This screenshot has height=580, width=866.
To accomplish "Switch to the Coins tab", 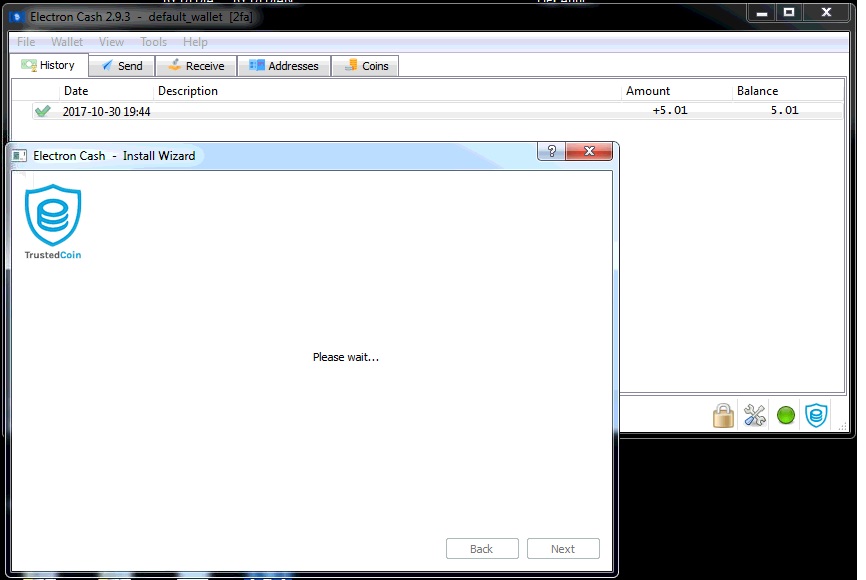I will coord(365,66).
